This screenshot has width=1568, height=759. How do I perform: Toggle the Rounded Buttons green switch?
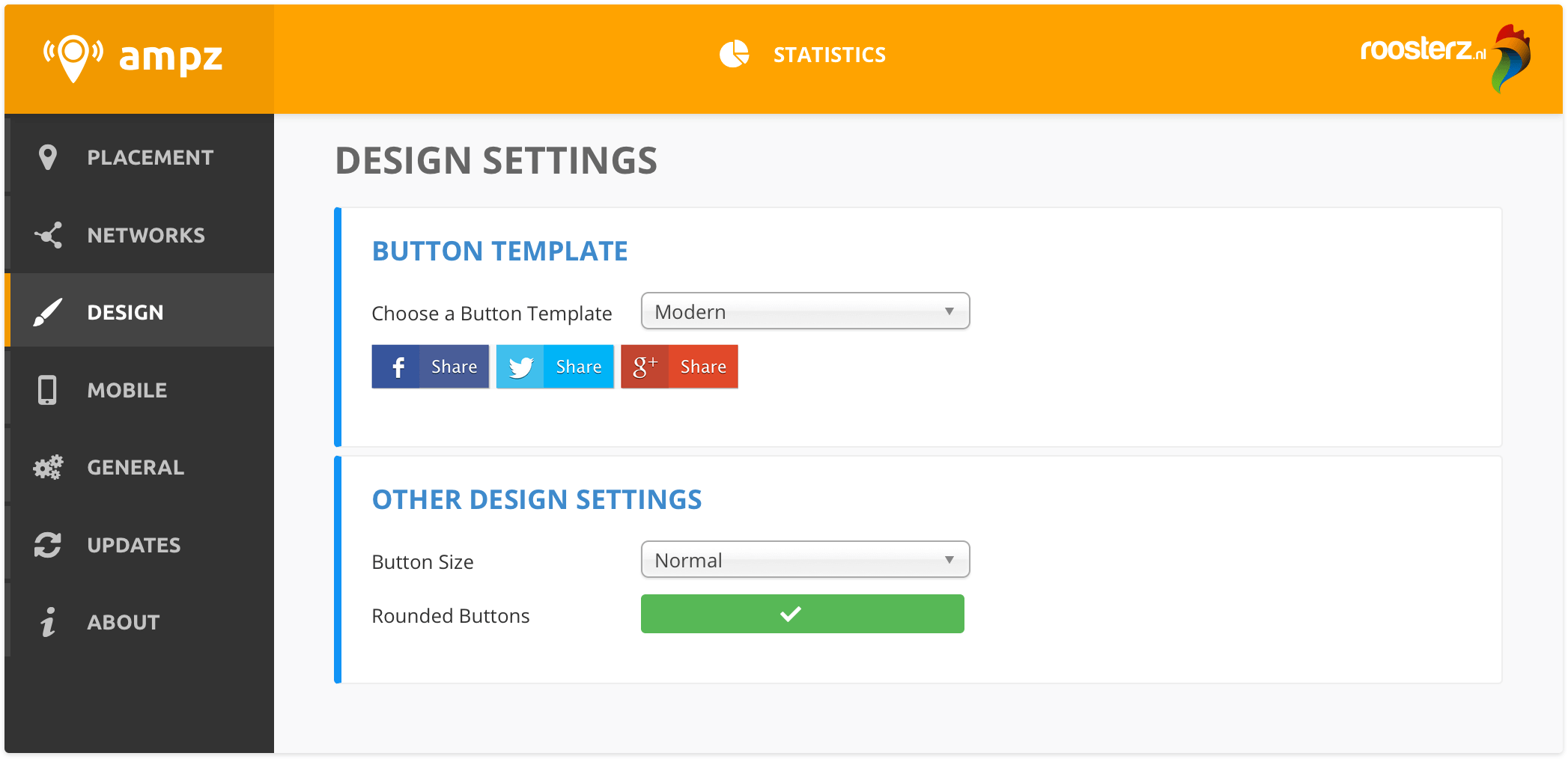click(802, 614)
